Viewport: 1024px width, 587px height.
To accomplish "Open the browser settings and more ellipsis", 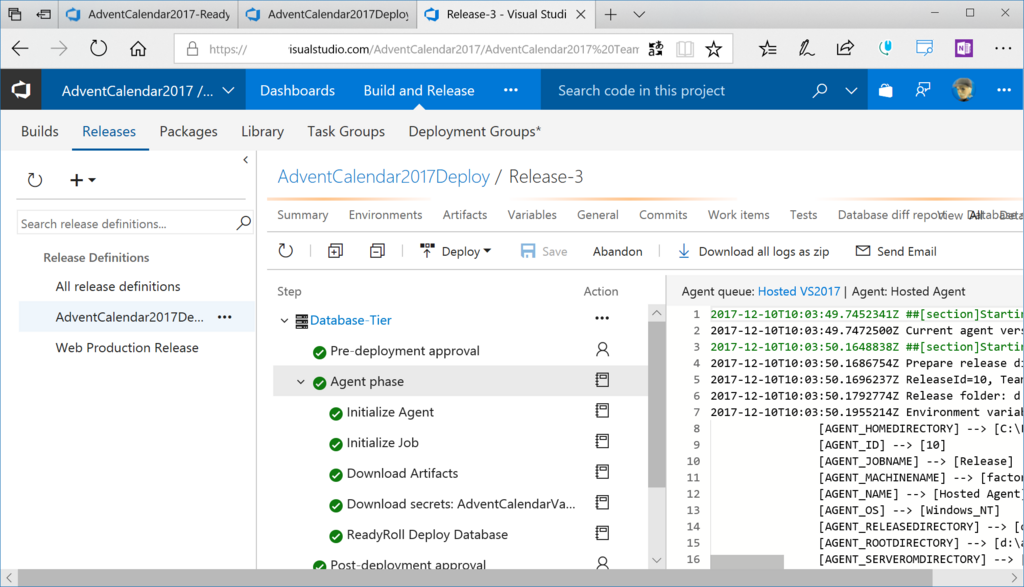I will pyautogui.click(x=1003, y=48).
